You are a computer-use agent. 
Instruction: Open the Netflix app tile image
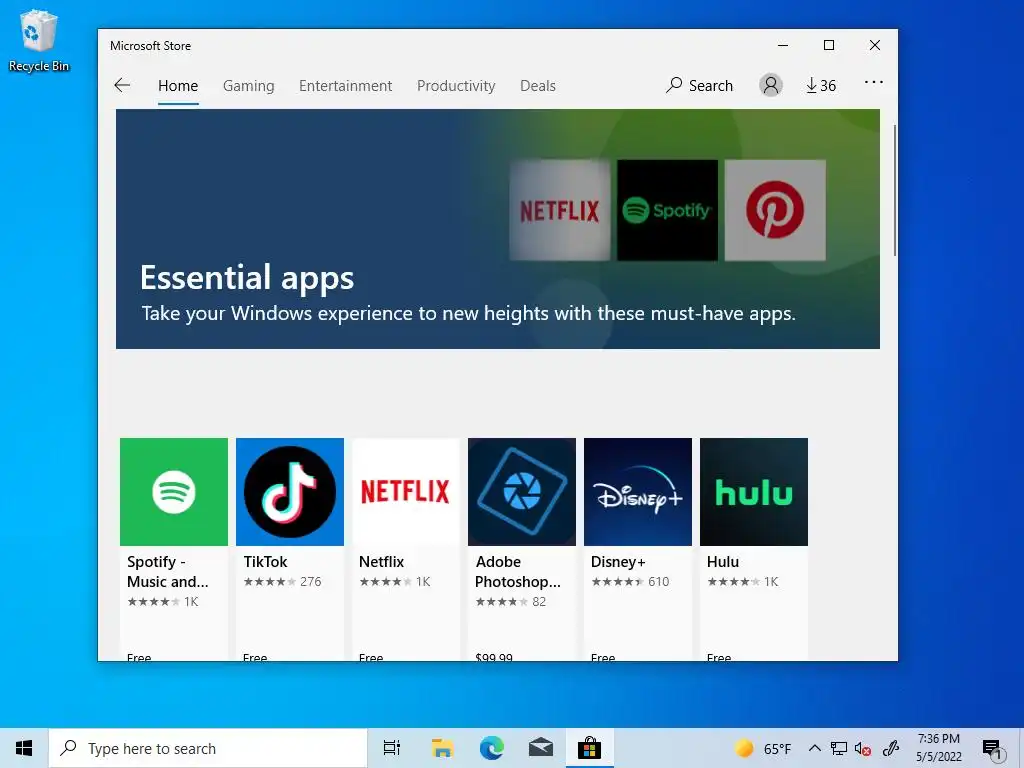tap(406, 492)
